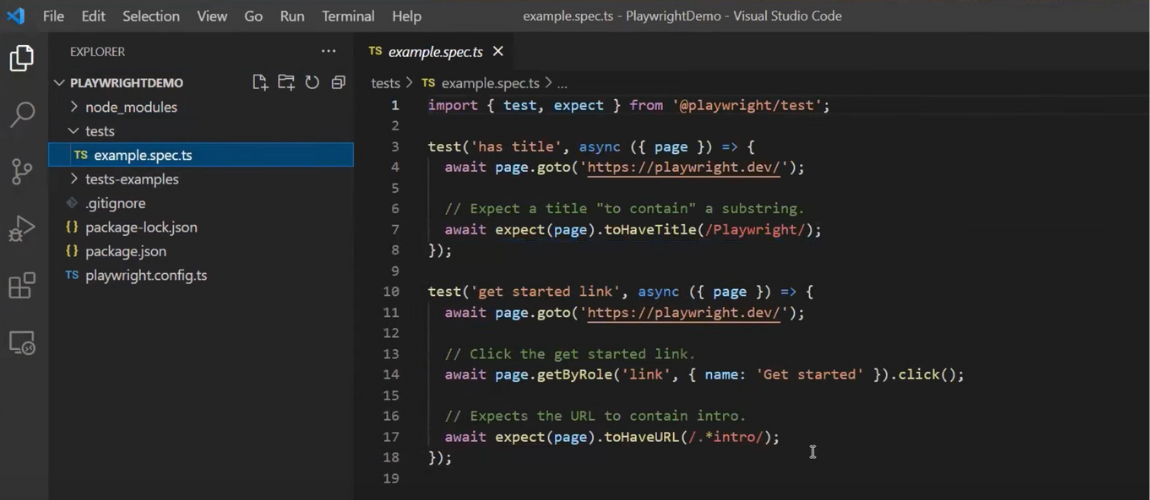Open the Source Control view
Screen dimensions: 1150x500
pos(22,172)
